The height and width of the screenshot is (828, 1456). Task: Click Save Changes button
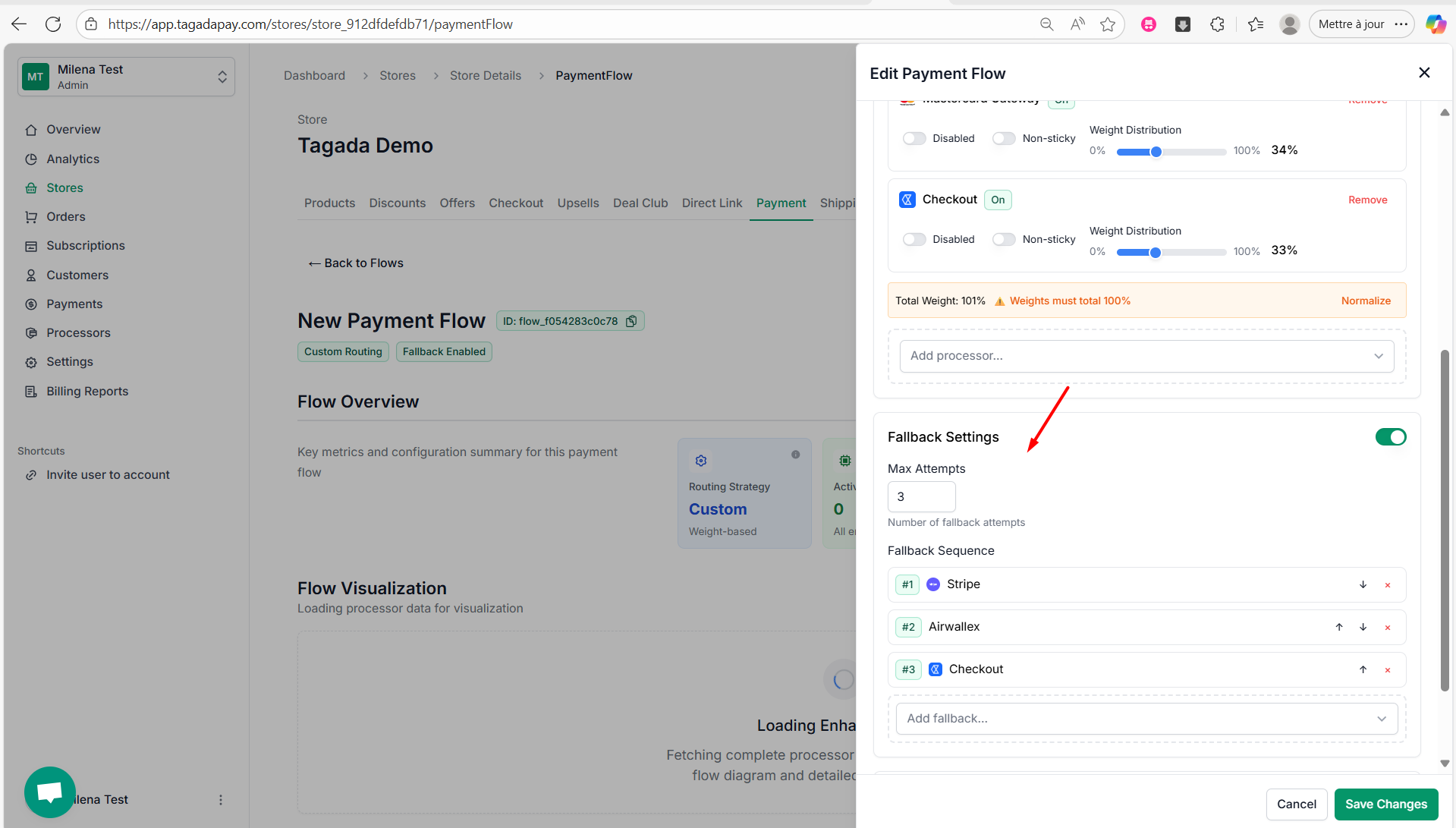pos(1385,804)
